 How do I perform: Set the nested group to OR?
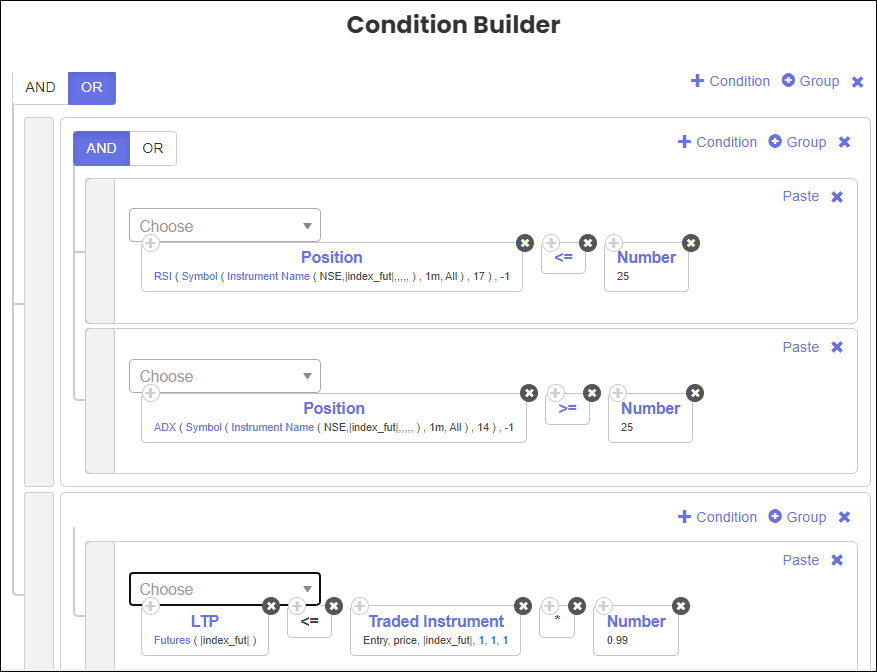click(x=153, y=149)
